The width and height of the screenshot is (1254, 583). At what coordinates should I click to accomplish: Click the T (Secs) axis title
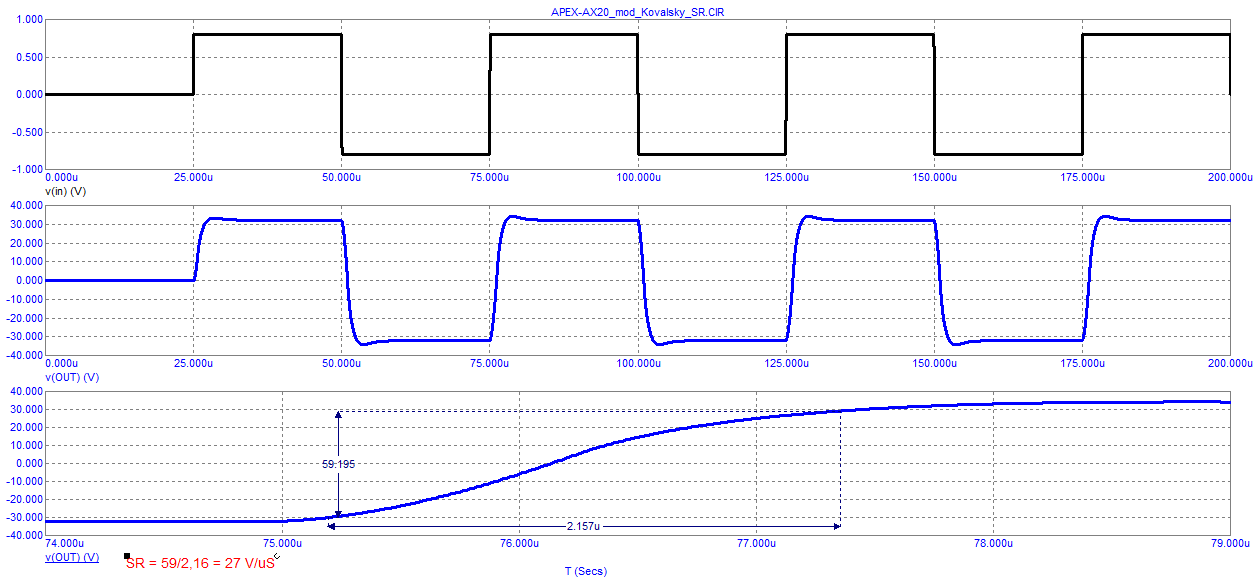585,572
